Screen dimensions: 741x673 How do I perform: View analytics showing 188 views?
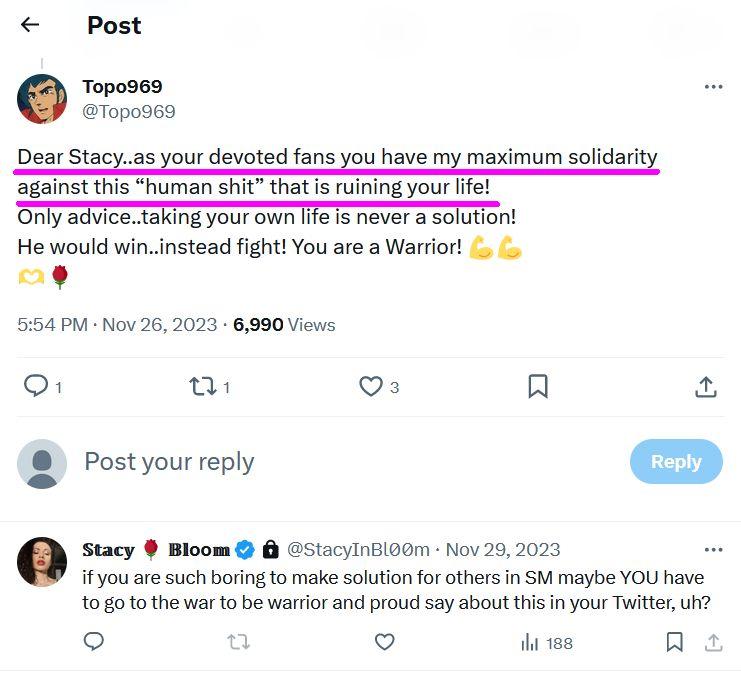tap(547, 643)
